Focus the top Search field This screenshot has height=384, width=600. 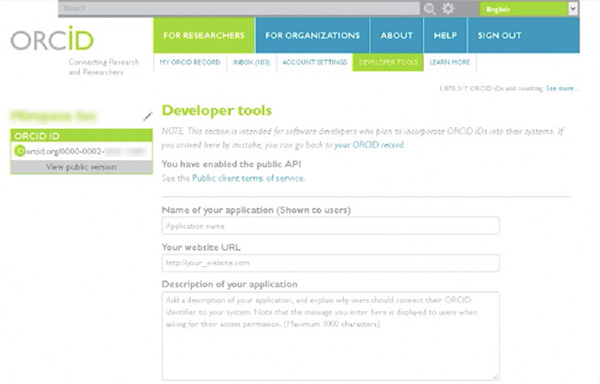tap(239, 8)
